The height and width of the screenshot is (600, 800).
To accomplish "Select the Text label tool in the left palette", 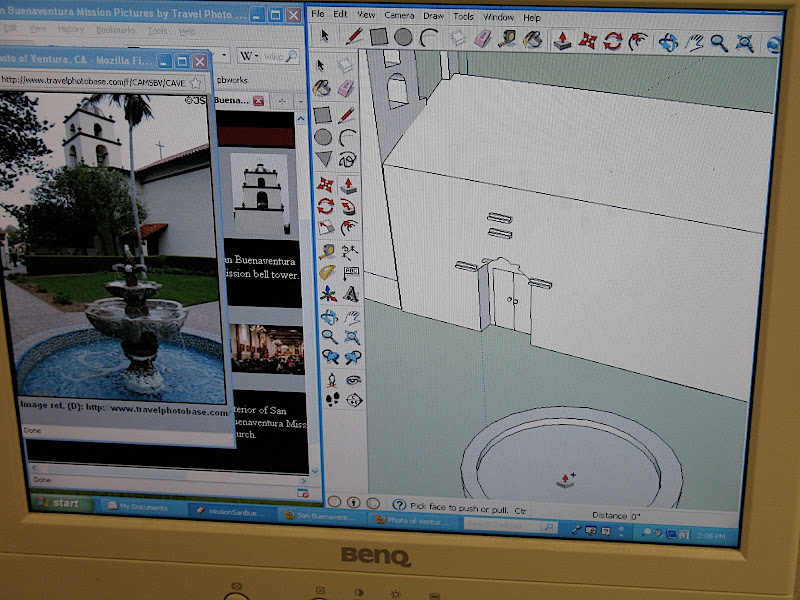I will point(351,273).
